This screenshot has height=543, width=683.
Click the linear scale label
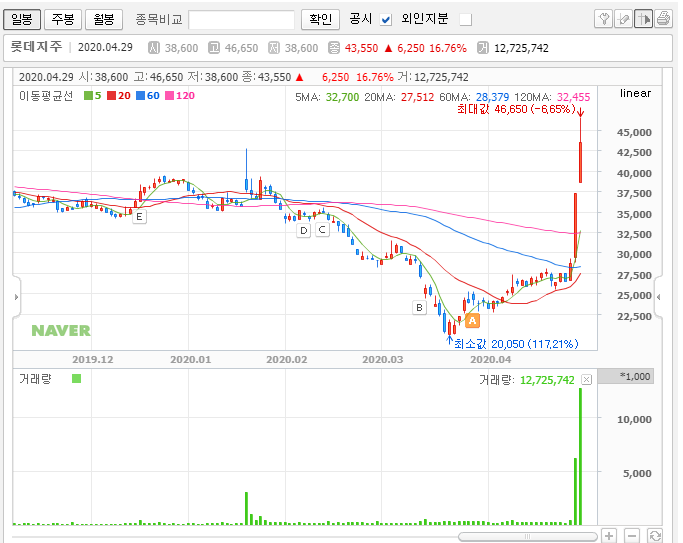point(635,93)
